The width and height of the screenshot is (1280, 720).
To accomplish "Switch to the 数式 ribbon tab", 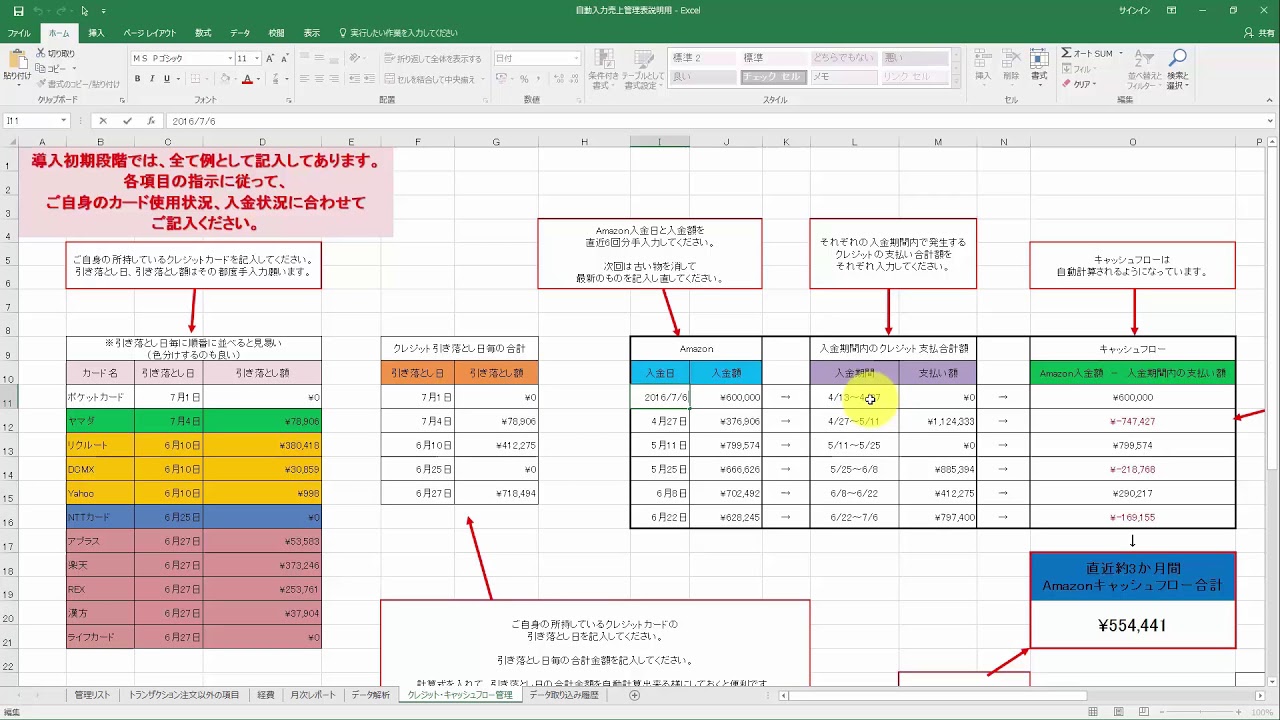I will tap(203, 33).
